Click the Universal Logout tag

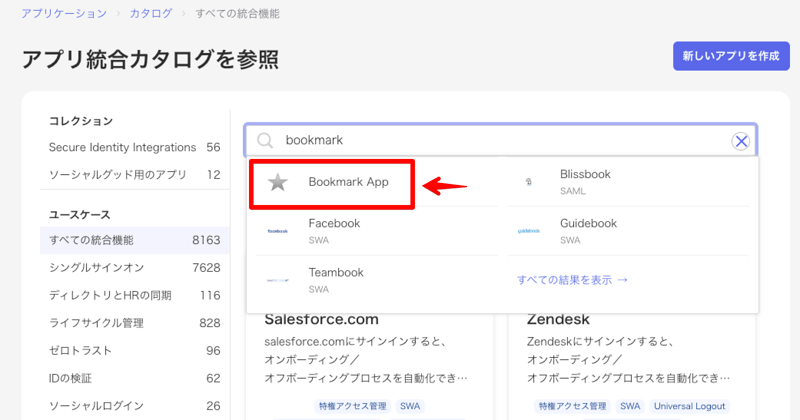(x=692, y=407)
